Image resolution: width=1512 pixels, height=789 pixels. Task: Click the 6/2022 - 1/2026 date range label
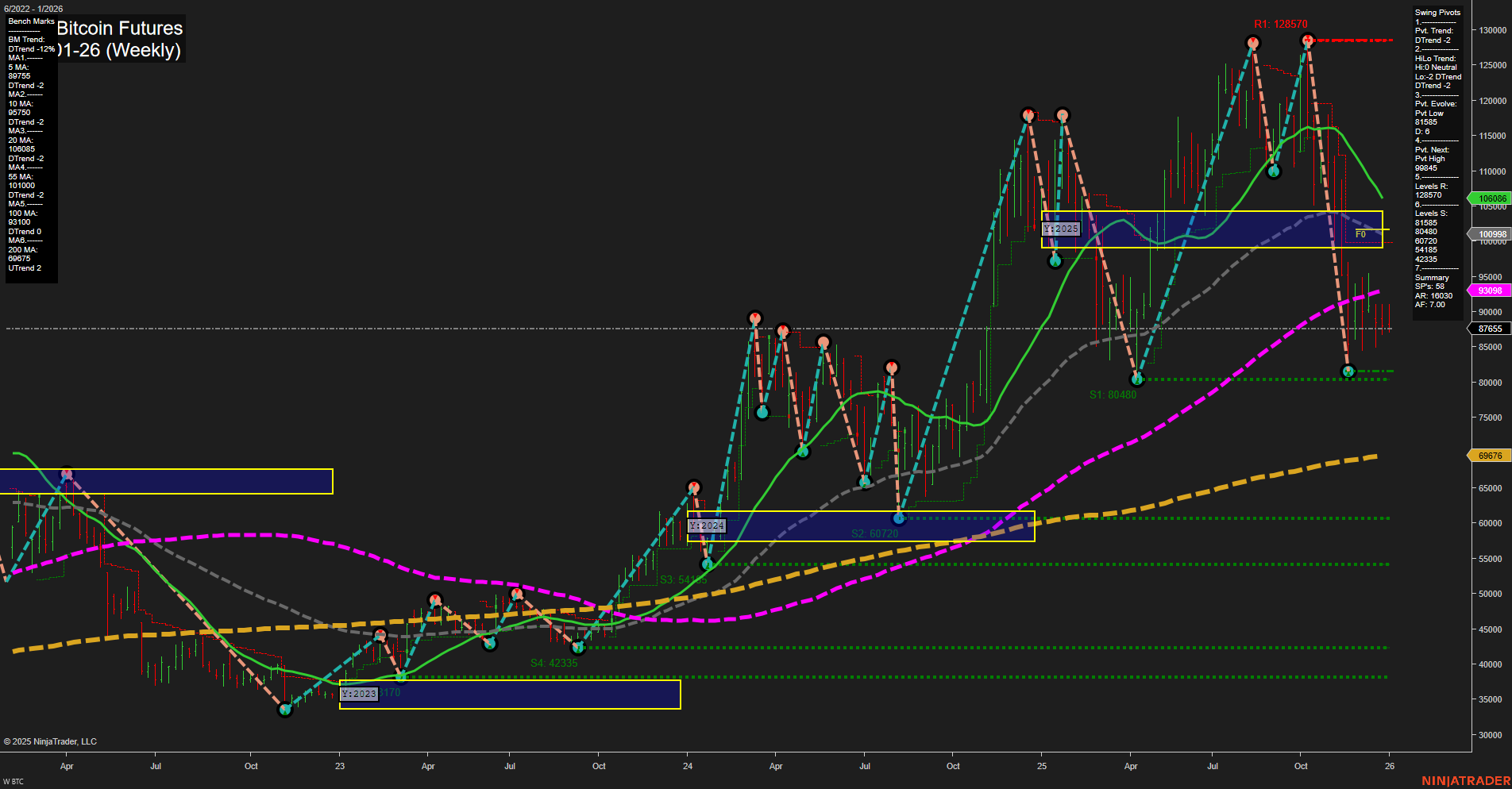[x=35, y=9]
